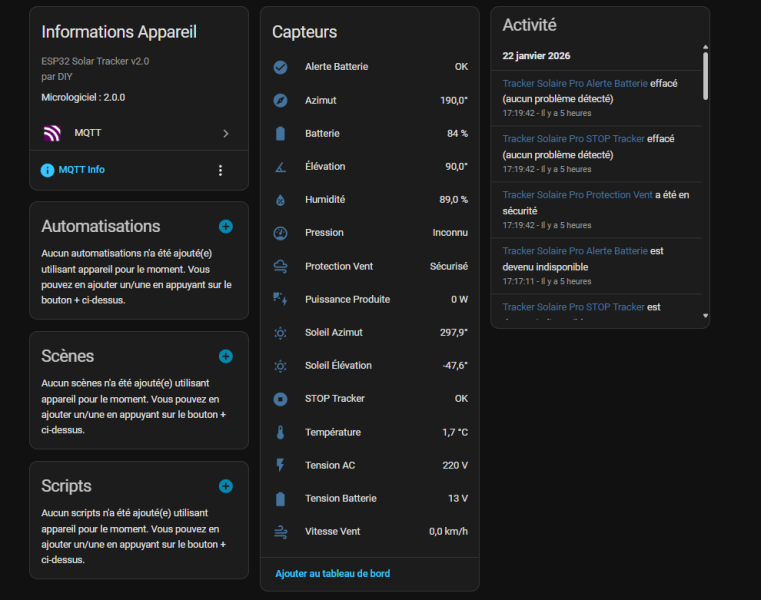Select the STOP Tracker OK value

pos(461,399)
